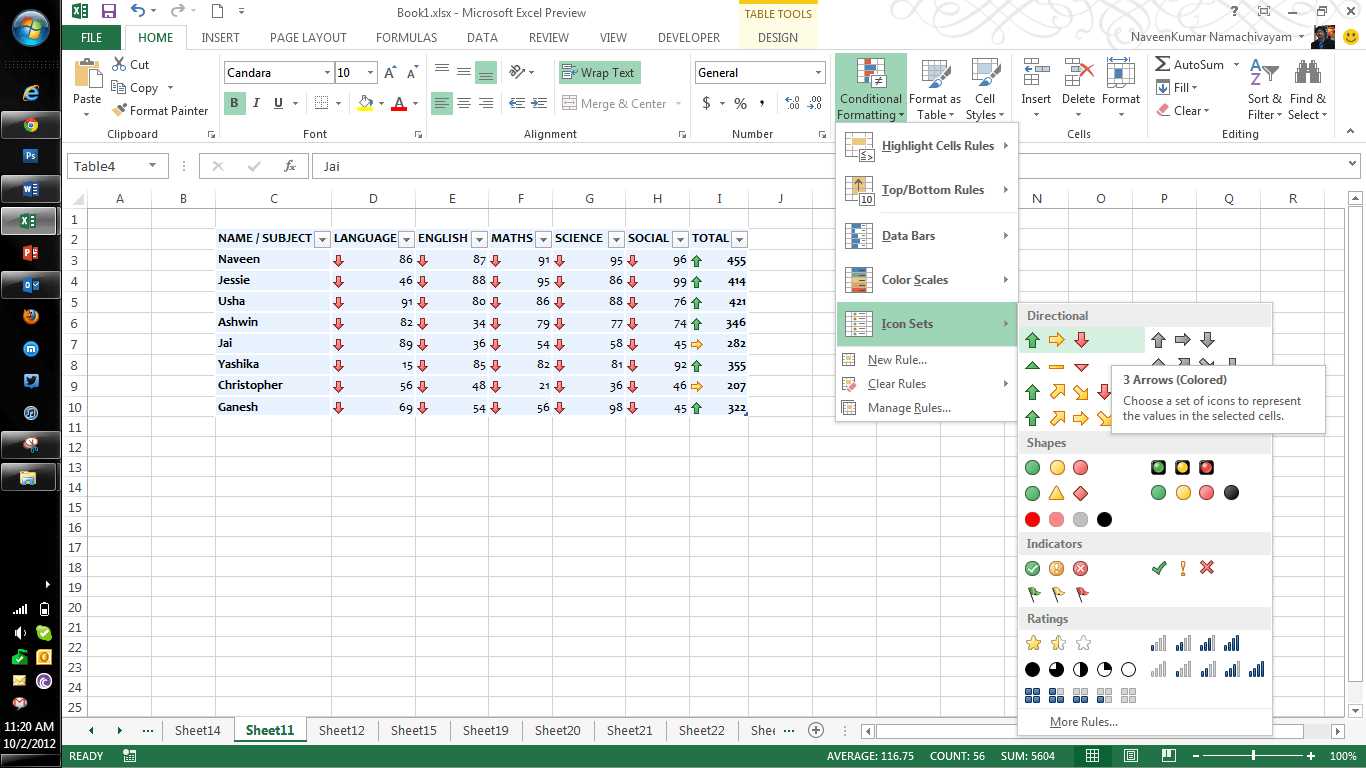Pick the 3 Traffic Lights (Rimmed) set

pyautogui.click(x=1182, y=467)
